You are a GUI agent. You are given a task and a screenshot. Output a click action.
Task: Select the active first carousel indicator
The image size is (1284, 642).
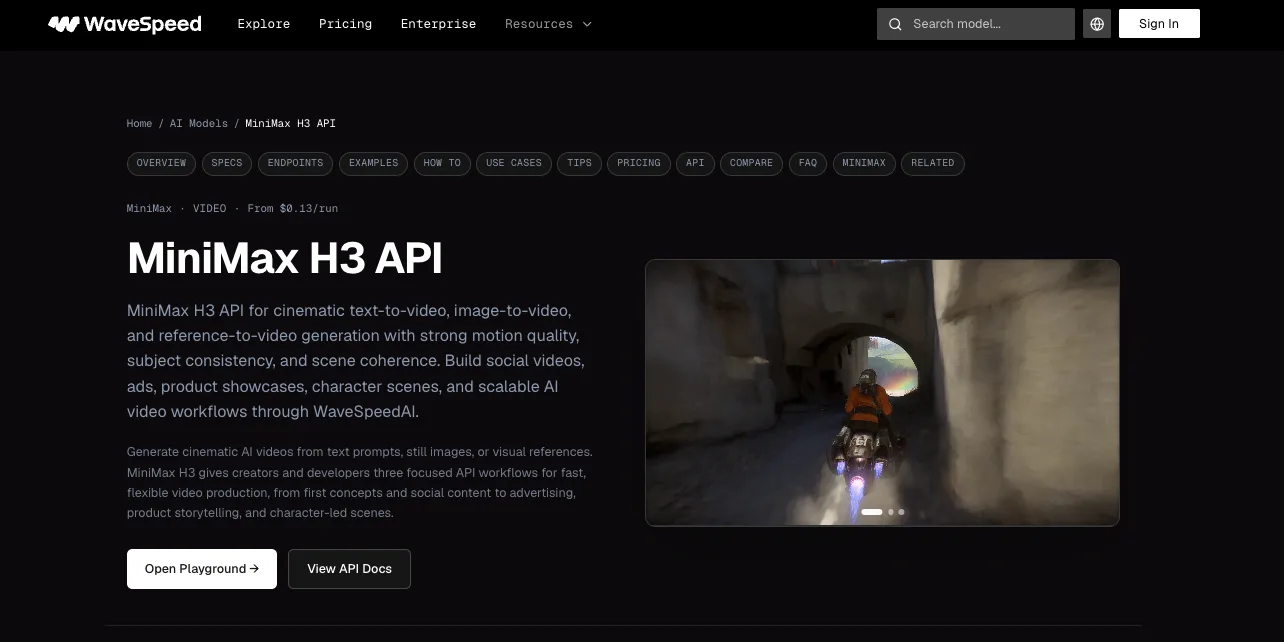(872, 512)
